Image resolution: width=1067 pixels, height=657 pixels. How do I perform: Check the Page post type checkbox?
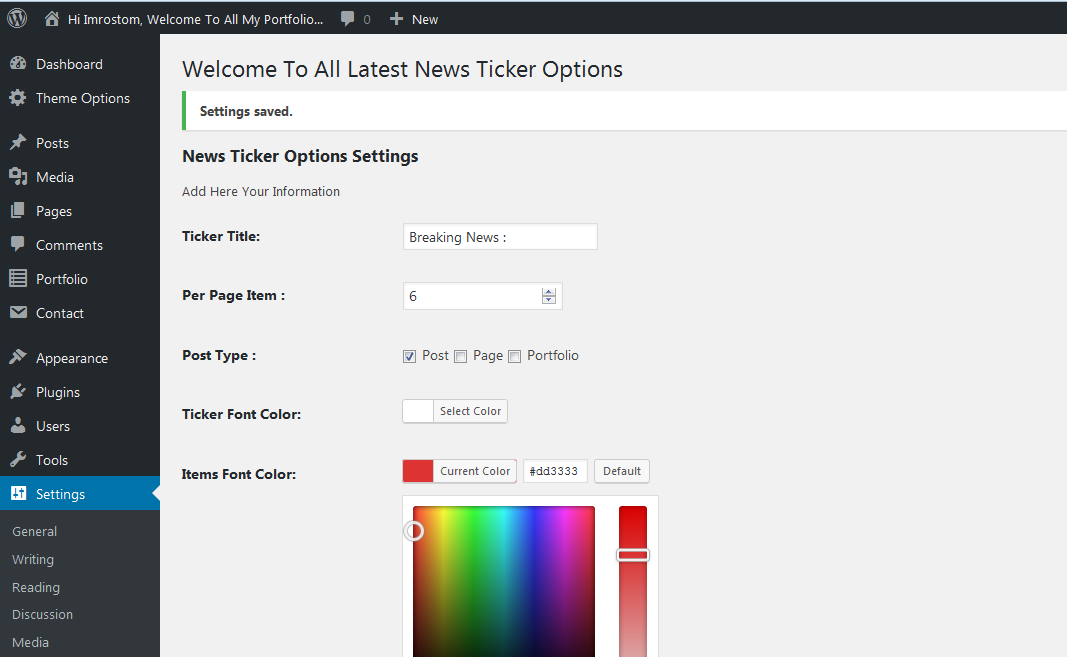click(x=461, y=357)
